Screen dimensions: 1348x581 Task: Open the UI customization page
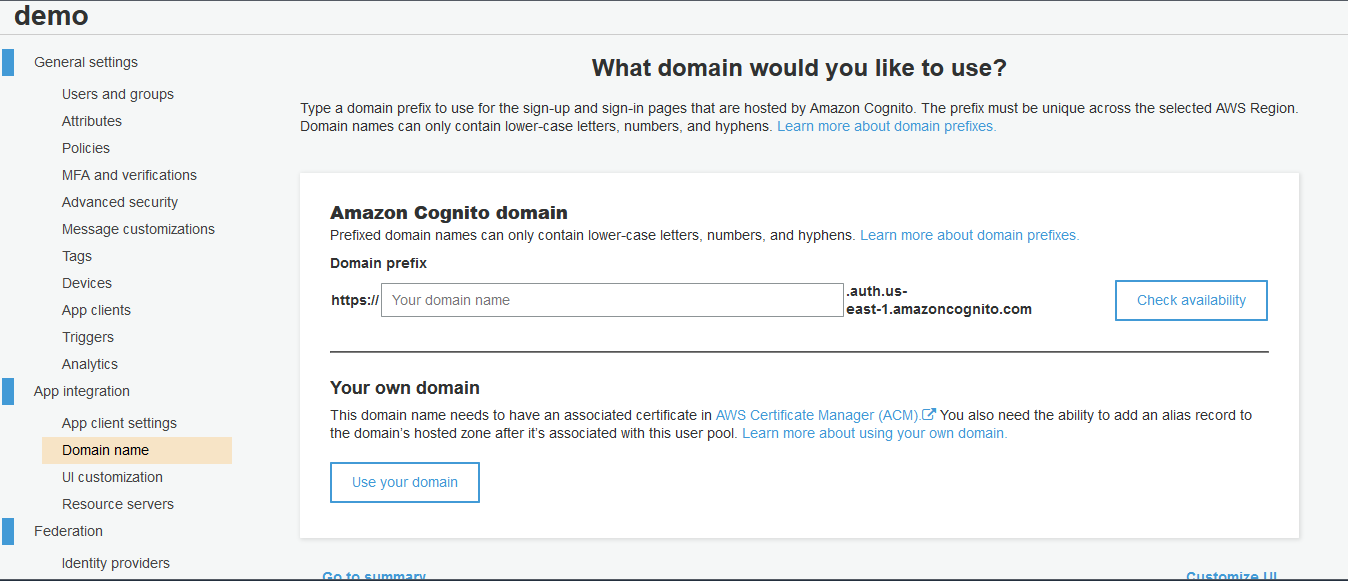click(111, 477)
